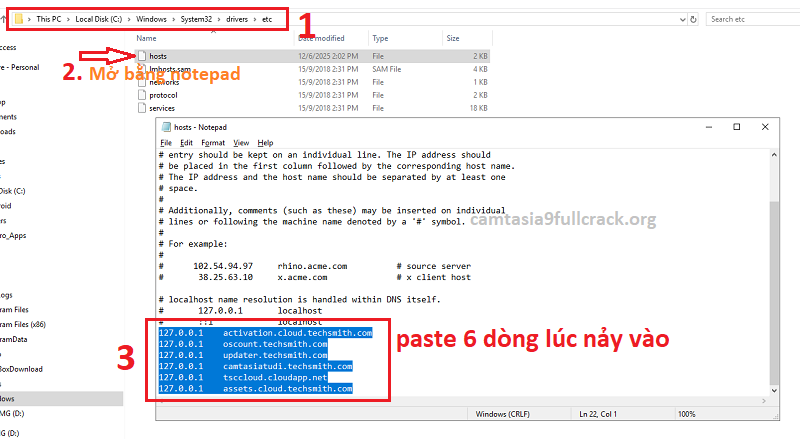Click the Ln 22, Col 1 status entry

(598, 414)
